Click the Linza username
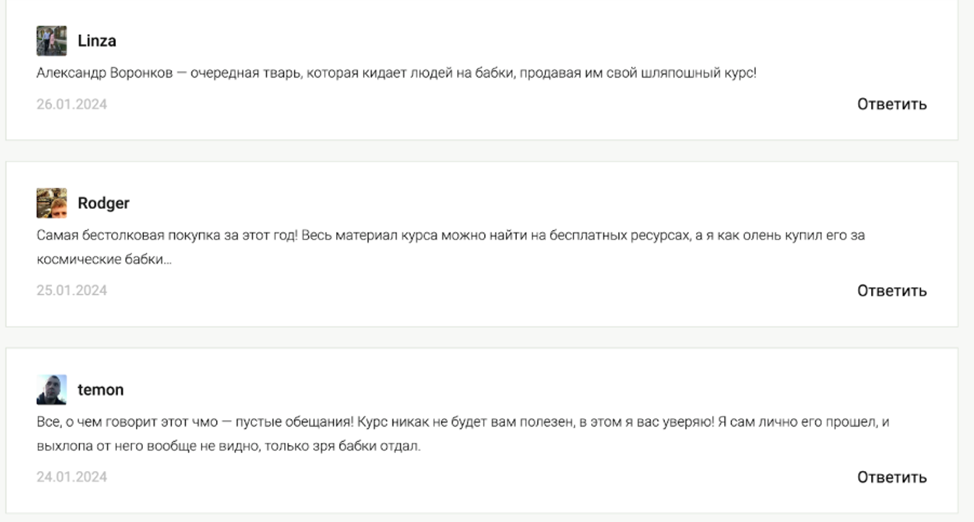Image resolution: width=974 pixels, height=522 pixels. 97,41
